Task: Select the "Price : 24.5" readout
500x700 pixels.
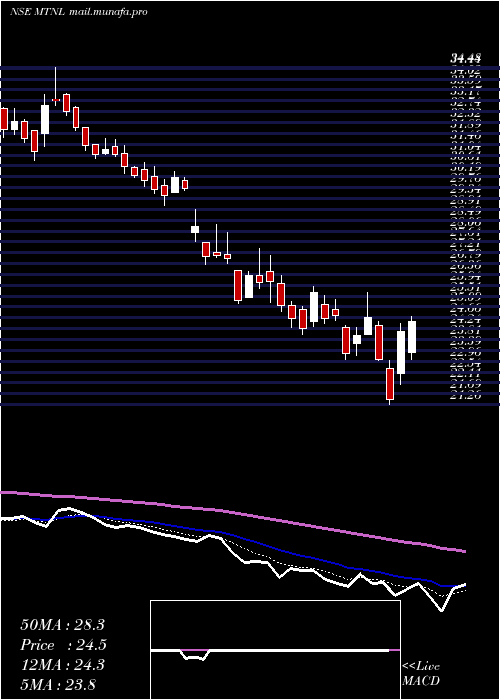Action: click(63, 645)
